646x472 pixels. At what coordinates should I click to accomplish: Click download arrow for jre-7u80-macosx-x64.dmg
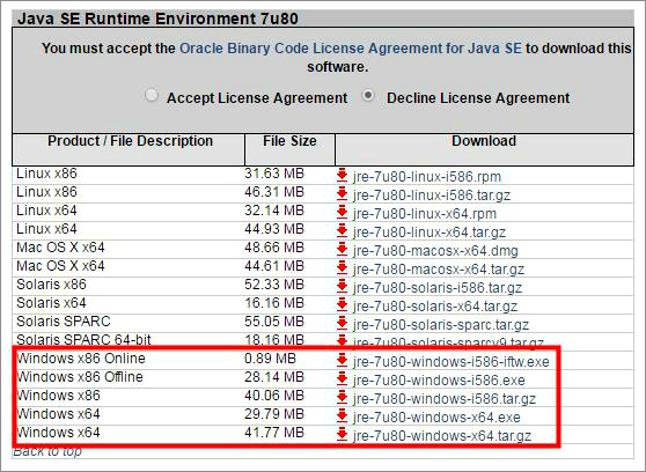(x=342, y=250)
